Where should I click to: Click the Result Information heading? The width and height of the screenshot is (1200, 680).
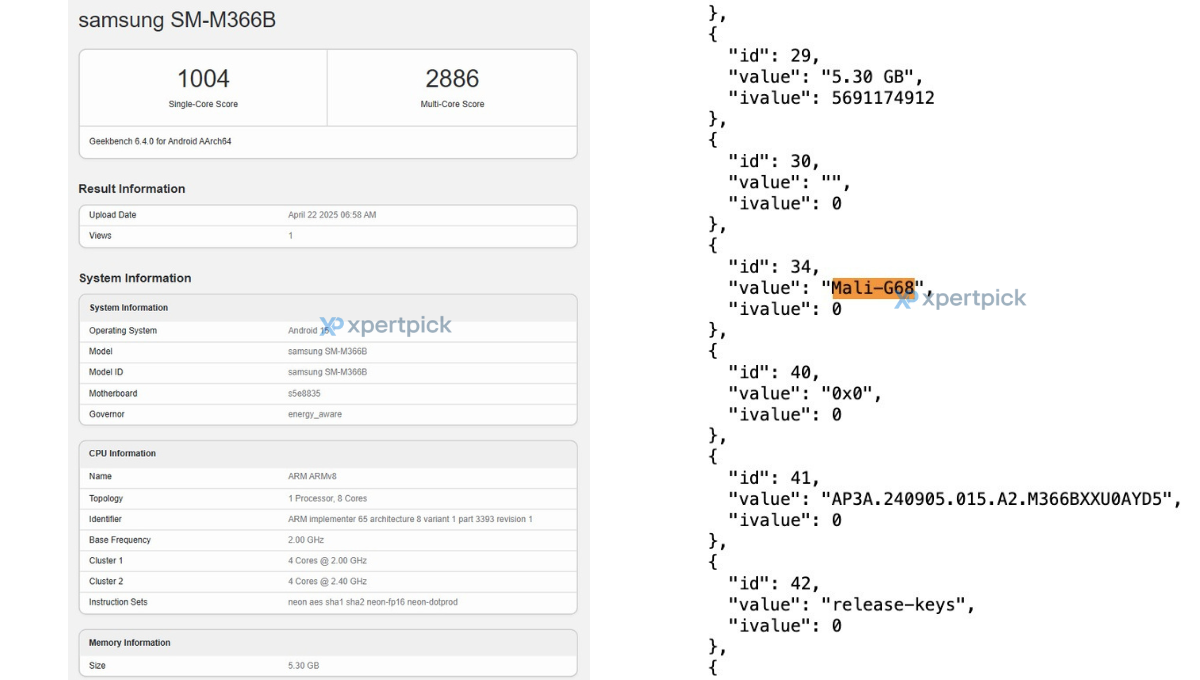(x=132, y=189)
